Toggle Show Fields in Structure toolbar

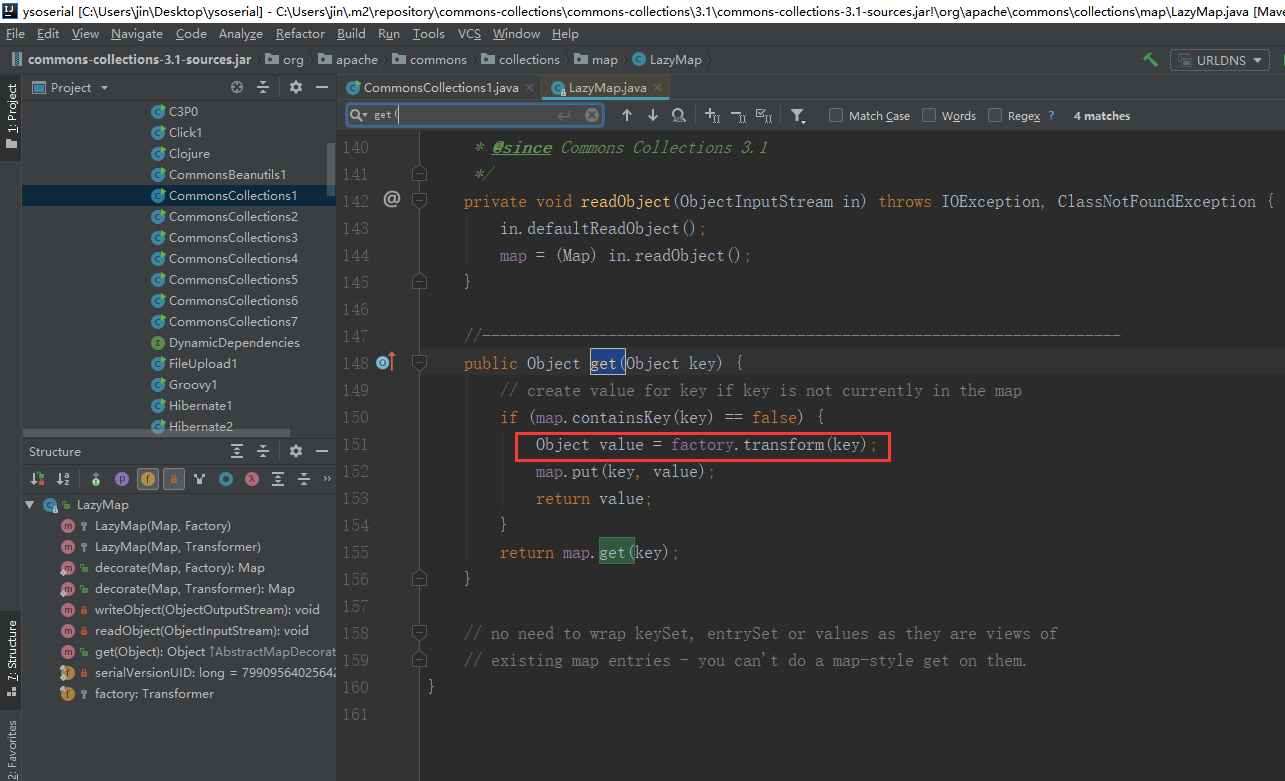coord(148,479)
